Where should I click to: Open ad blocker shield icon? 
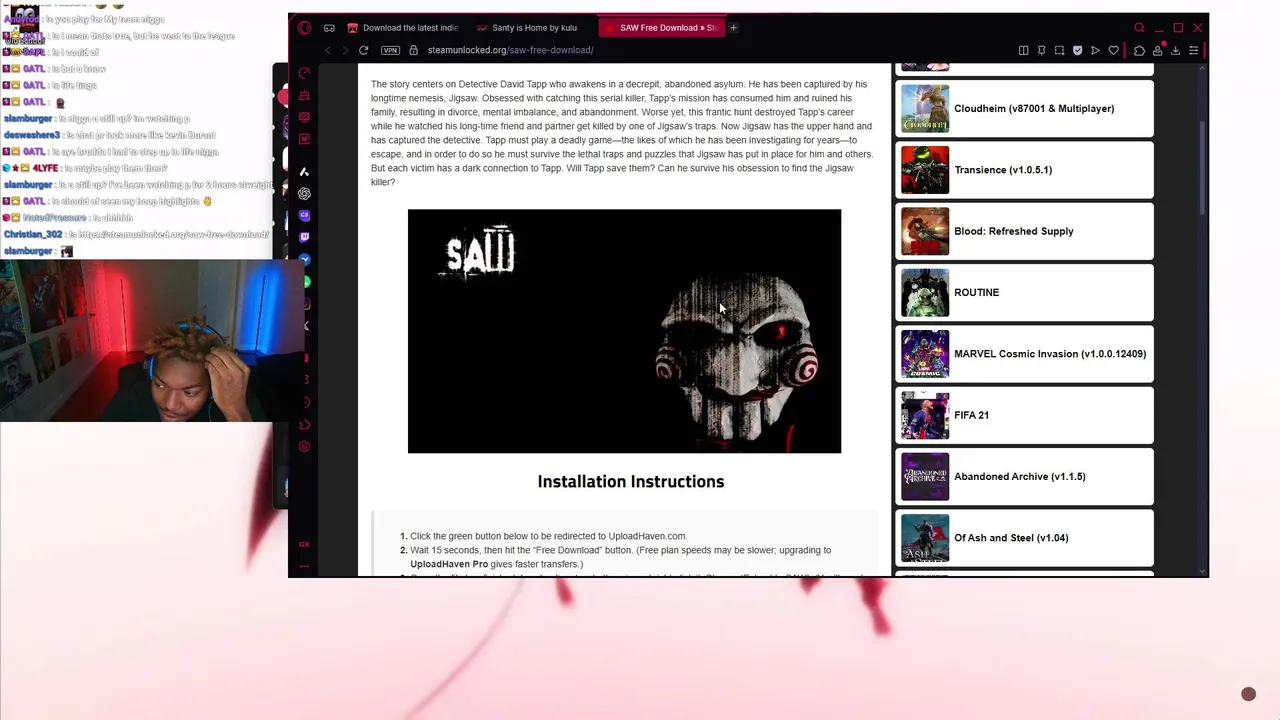pos(1077,50)
